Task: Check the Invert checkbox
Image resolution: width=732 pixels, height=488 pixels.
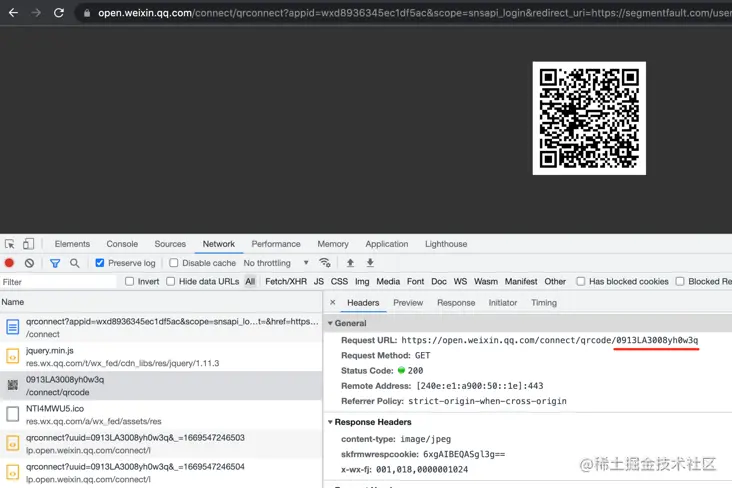Action: [x=130, y=281]
